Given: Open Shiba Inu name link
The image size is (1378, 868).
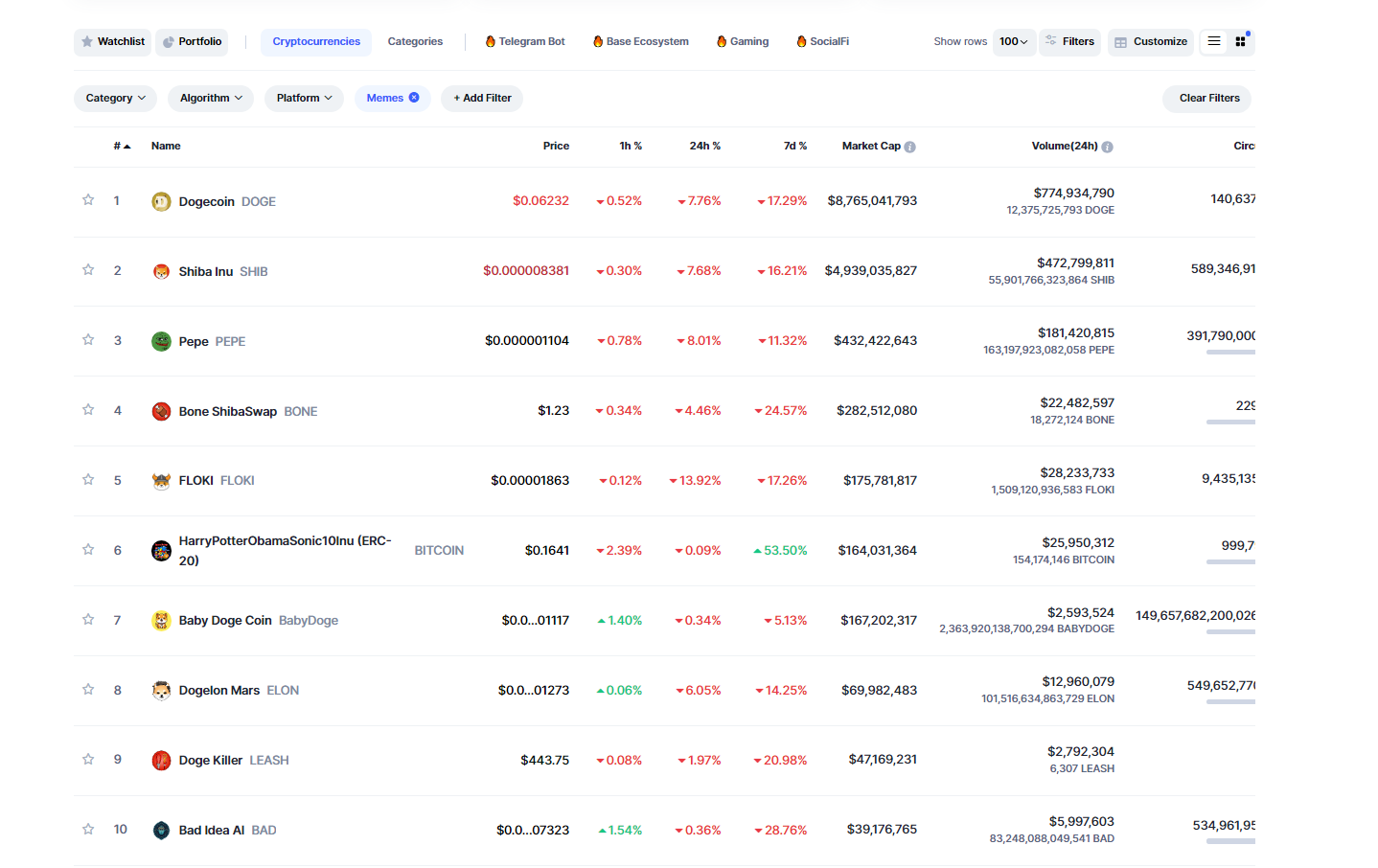Looking at the screenshot, I should click(x=206, y=272).
